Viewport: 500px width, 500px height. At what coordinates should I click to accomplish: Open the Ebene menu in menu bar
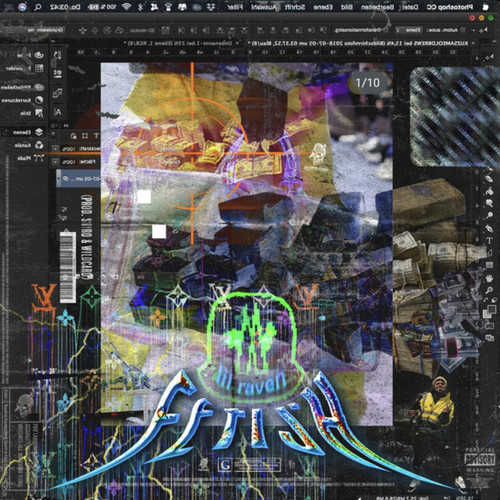pos(323,7)
